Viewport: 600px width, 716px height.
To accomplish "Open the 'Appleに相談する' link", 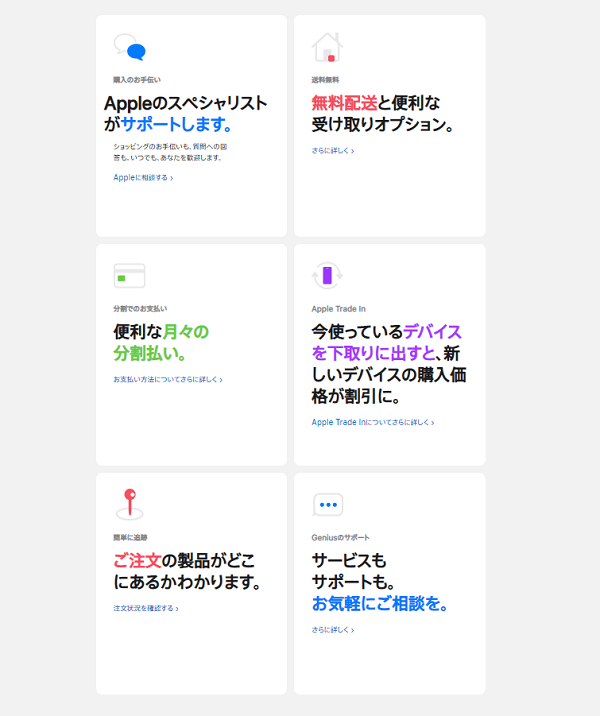I will (x=143, y=178).
